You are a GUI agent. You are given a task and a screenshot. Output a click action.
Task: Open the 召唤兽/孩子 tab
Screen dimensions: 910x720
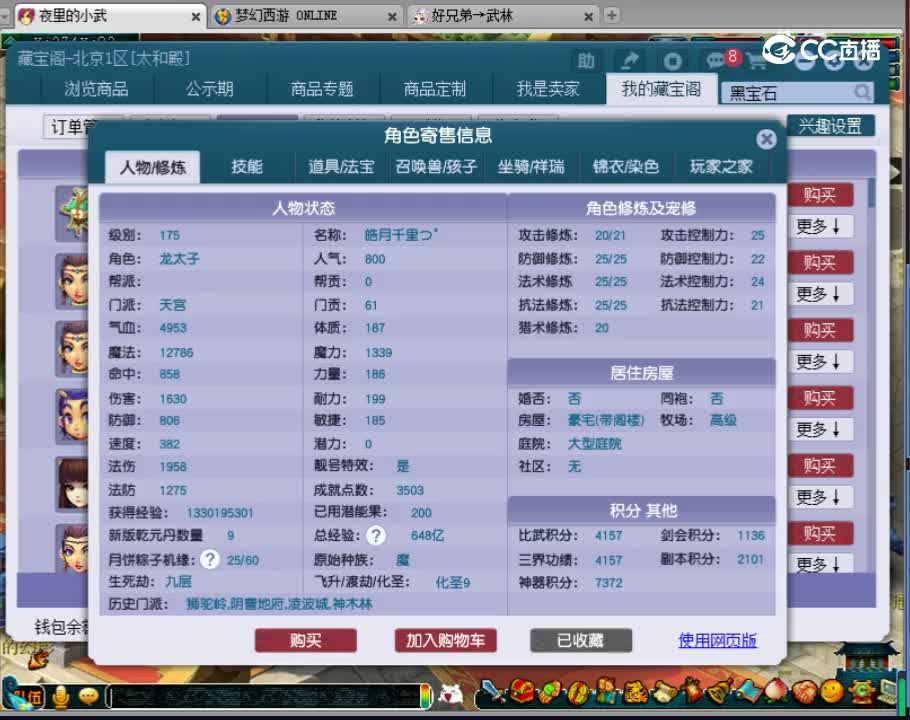point(436,167)
